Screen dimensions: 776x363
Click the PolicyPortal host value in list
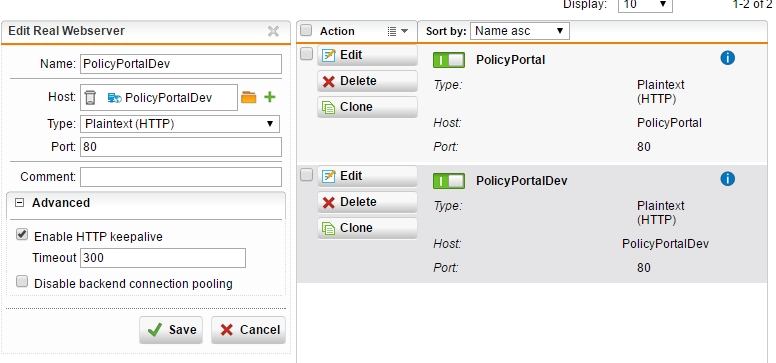669,123
